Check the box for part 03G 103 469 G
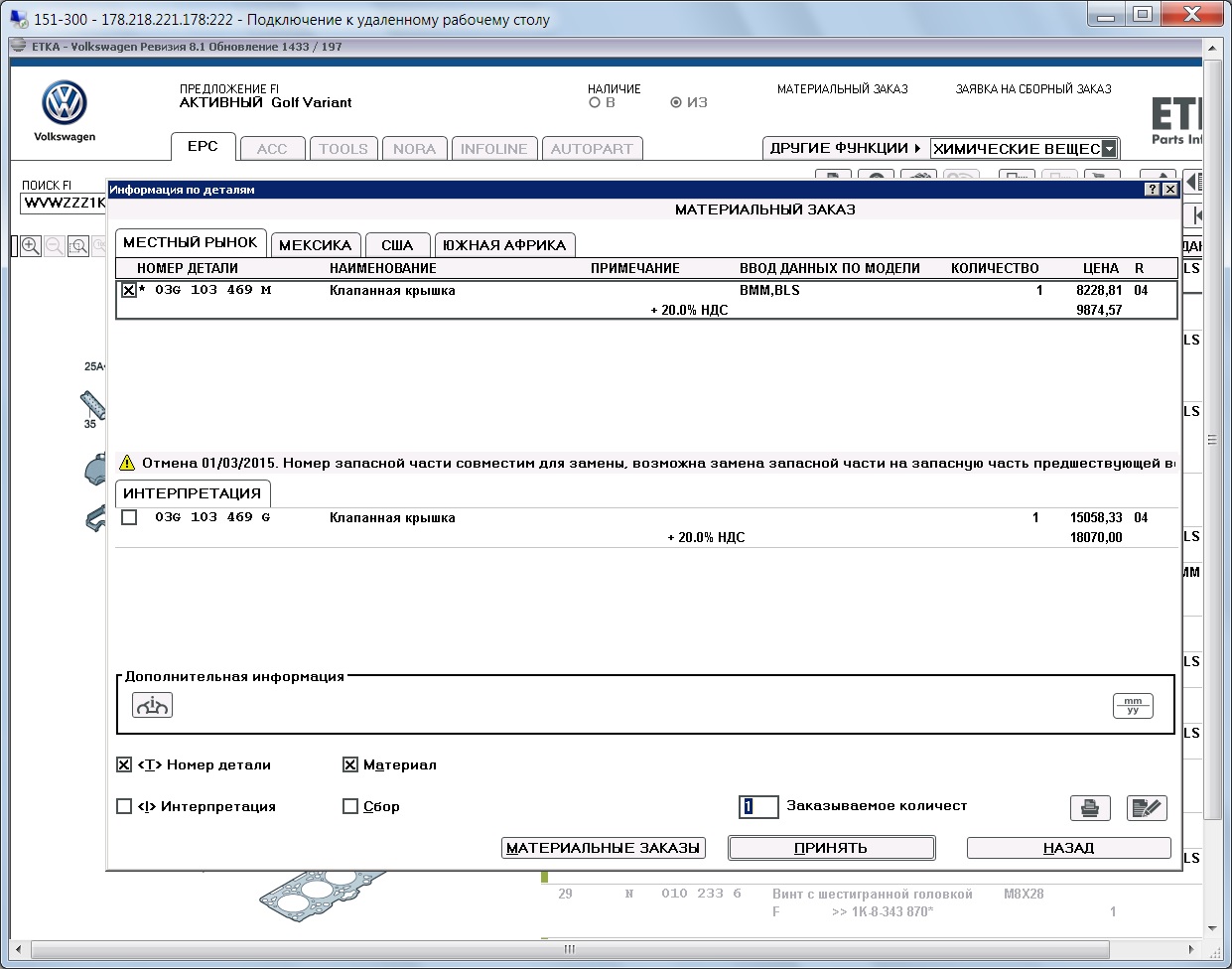 coord(129,517)
